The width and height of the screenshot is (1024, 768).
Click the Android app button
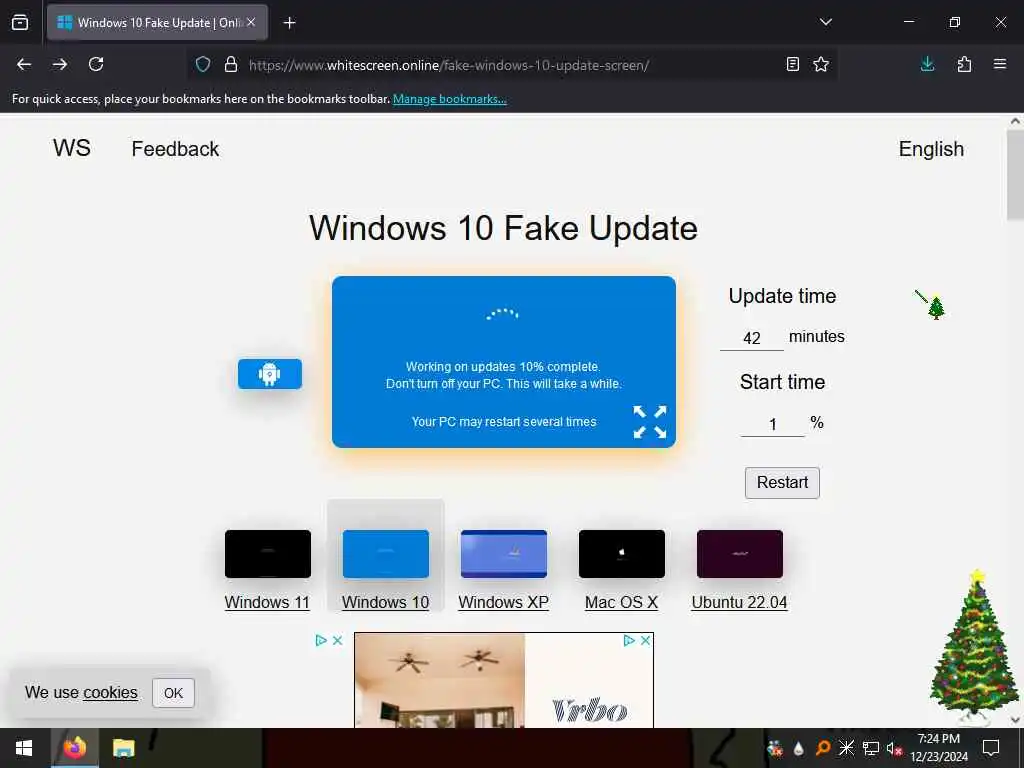click(x=270, y=374)
